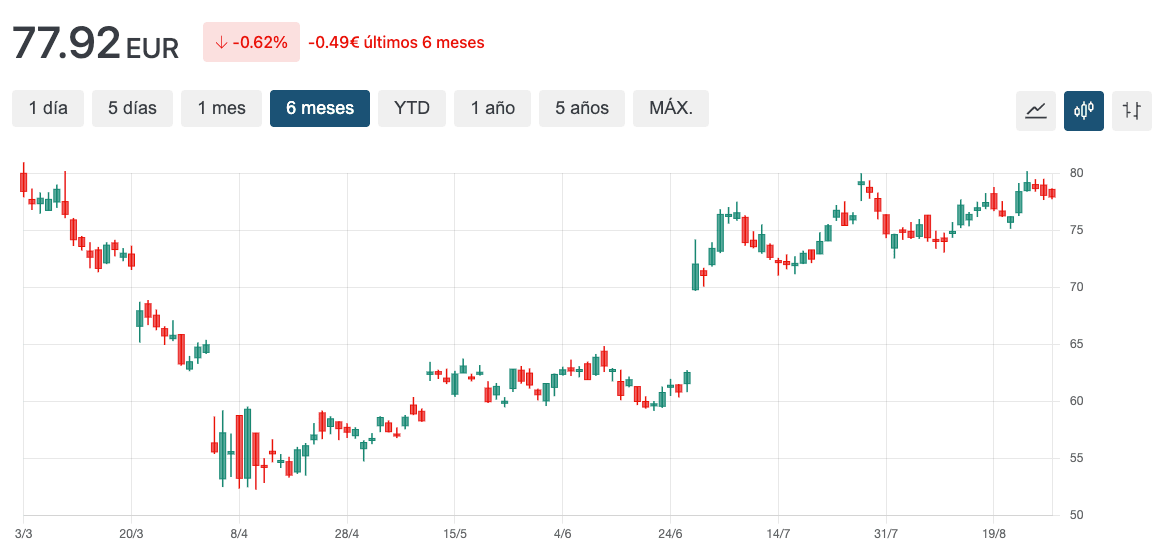Click the 15/5 date label on the x-axis
This screenshot has width=1165, height=550.
(455, 533)
